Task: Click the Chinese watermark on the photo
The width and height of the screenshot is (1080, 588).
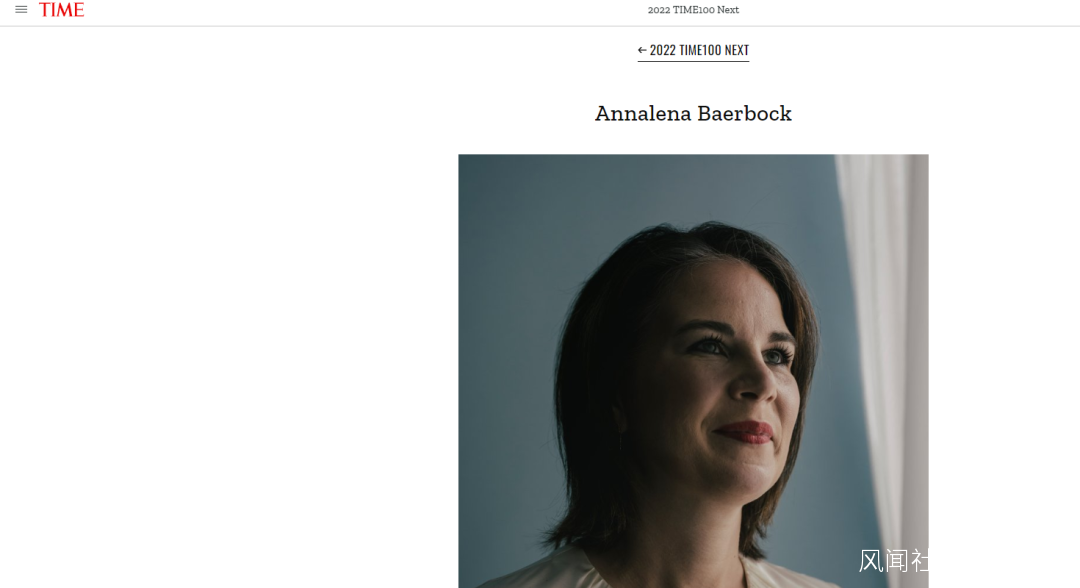Action: pos(893,560)
